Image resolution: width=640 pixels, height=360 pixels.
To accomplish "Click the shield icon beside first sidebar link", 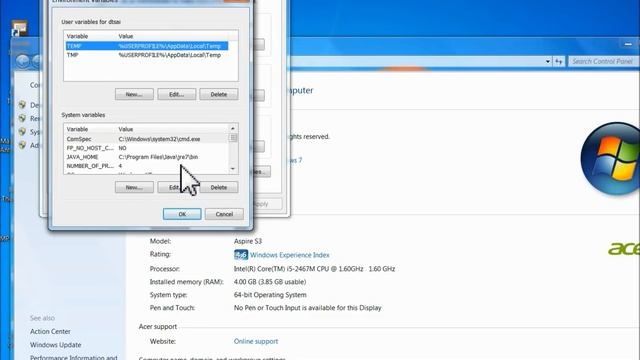I will pos(22,105).
